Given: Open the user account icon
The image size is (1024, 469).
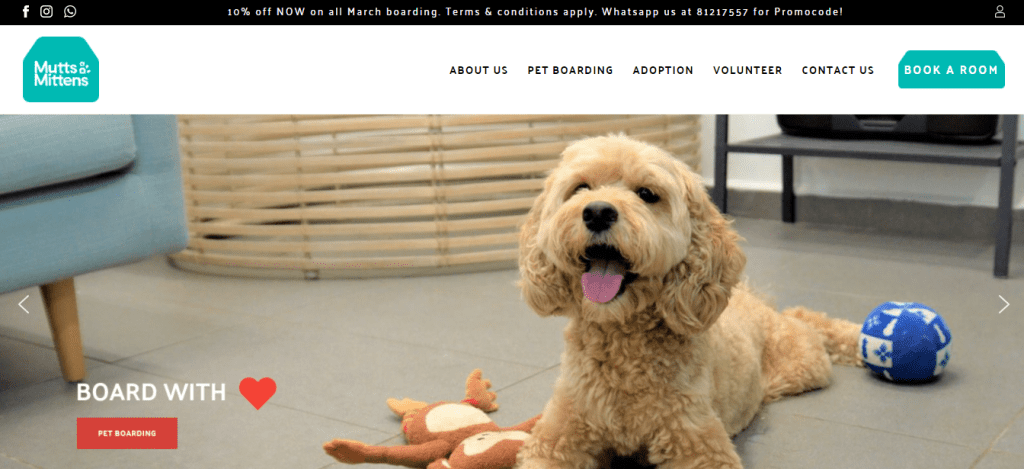Looking at the screenshot, I should [x=1000, y=11].
